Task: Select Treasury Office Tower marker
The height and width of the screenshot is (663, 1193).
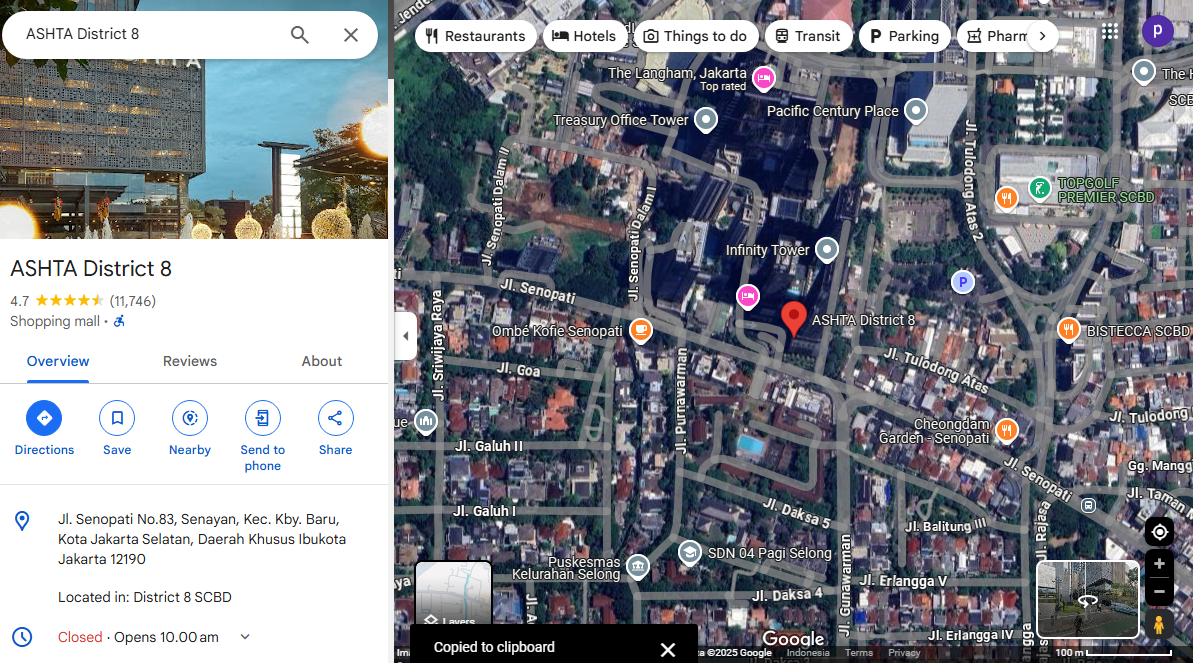Action: (707, 120)
